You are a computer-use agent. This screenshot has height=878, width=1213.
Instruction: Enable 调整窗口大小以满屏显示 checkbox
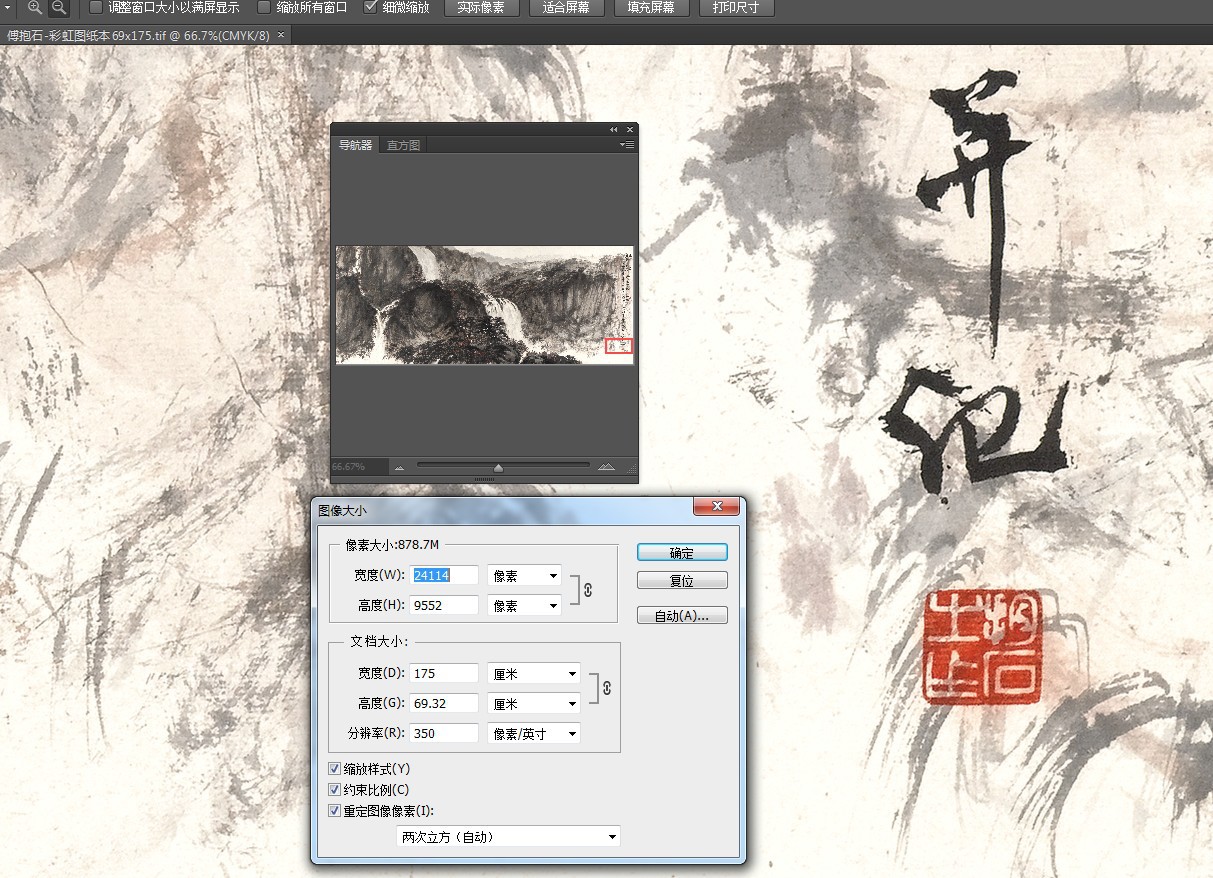coord(96,8)
